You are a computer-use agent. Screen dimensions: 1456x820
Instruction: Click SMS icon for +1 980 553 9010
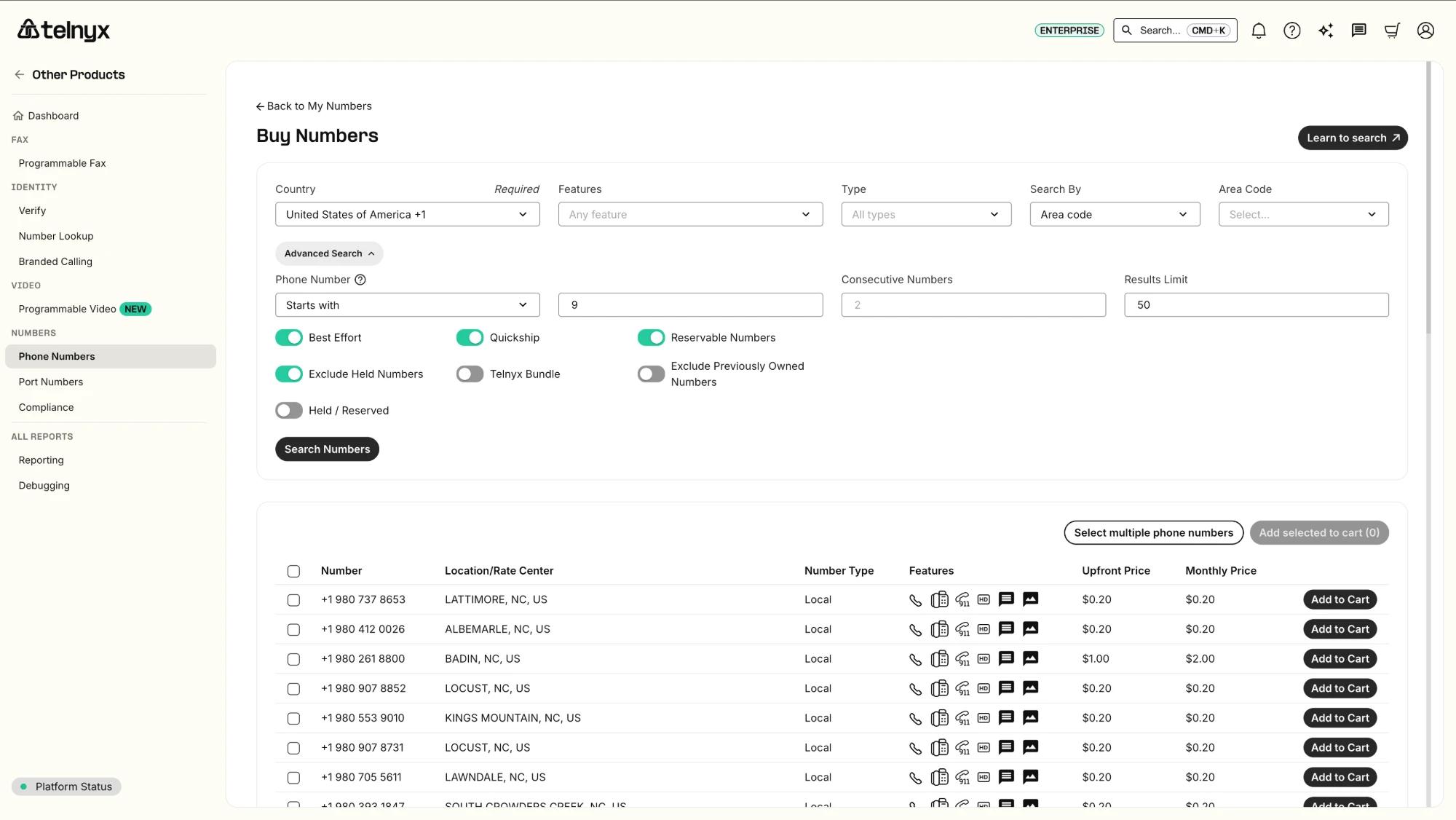pos(1006,717)
